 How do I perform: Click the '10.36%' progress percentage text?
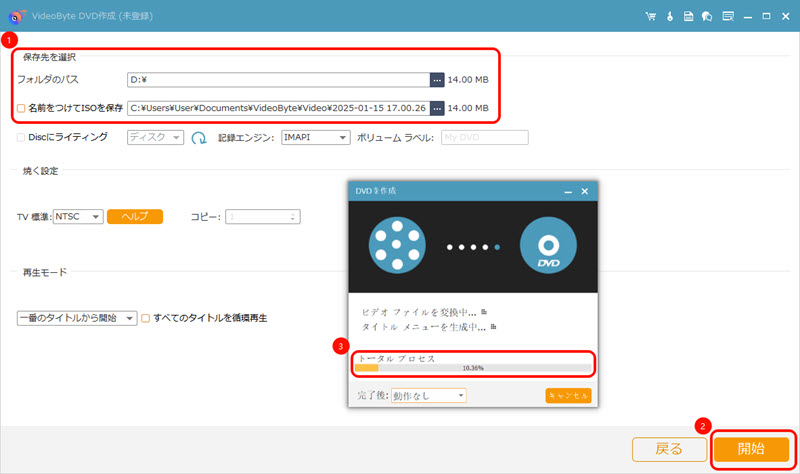click(x=473, y=368)
